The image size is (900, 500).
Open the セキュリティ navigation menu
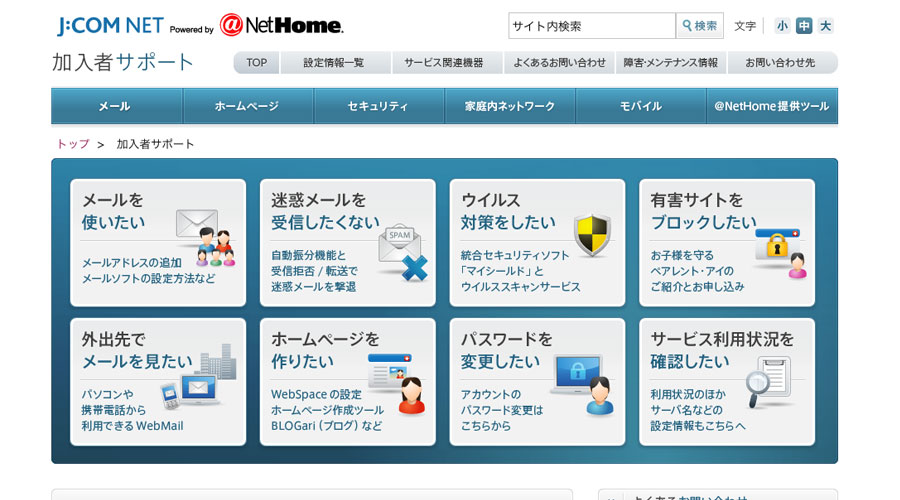(x=378, y=106)
